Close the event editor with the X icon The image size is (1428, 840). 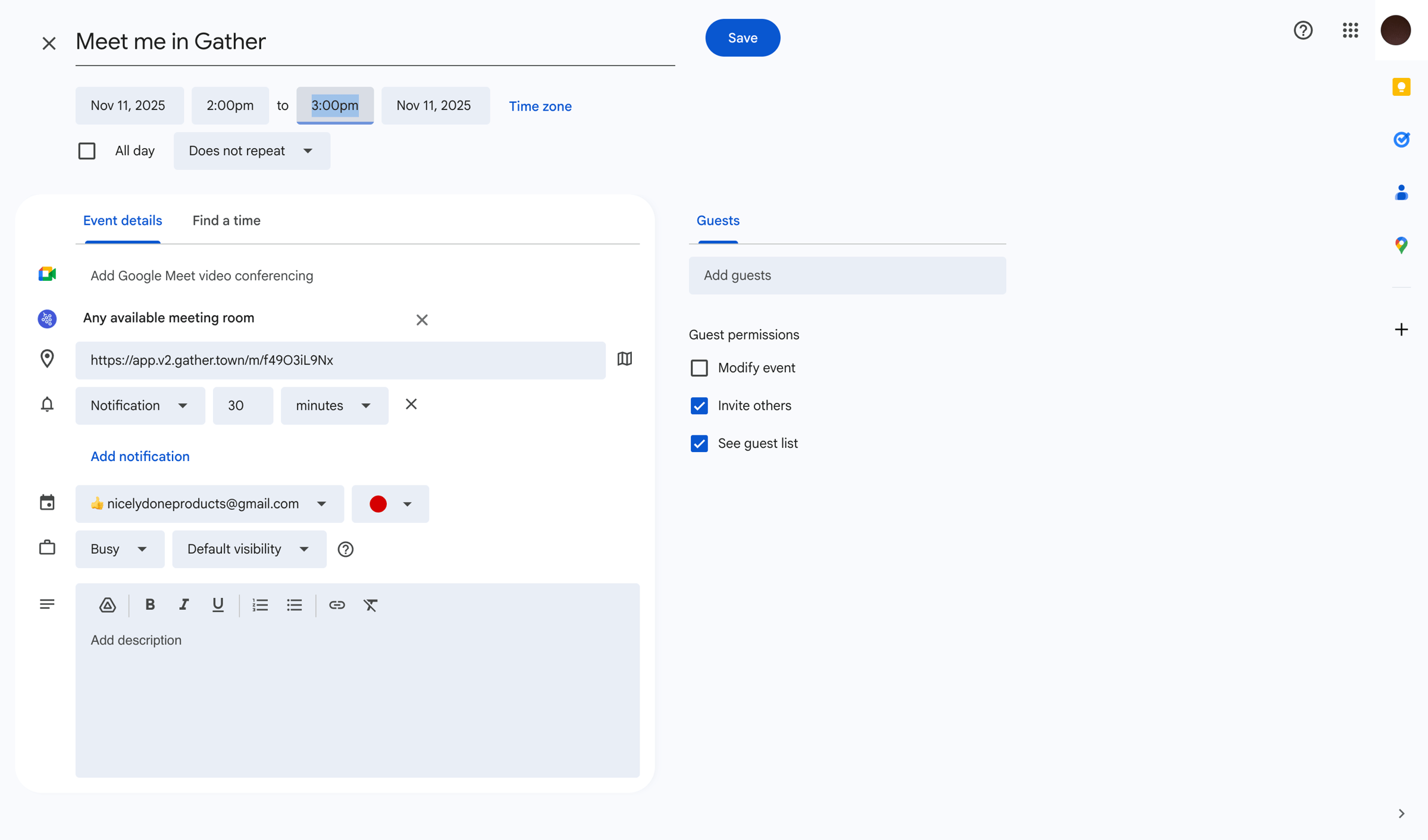(49, 43)
